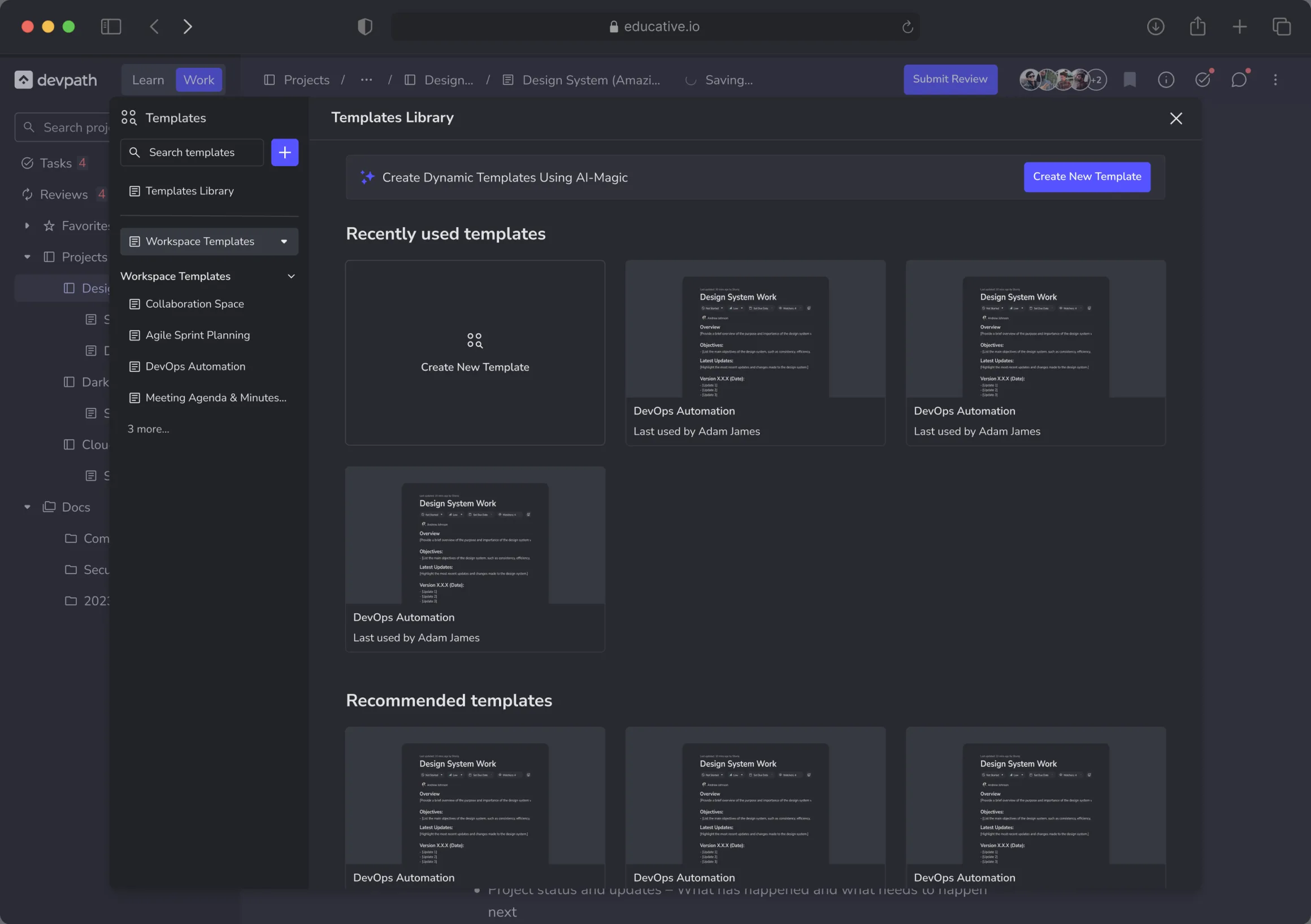Go back with the browser back arrow
This screenshot has width=1311, height=924.
coord(154,26)
